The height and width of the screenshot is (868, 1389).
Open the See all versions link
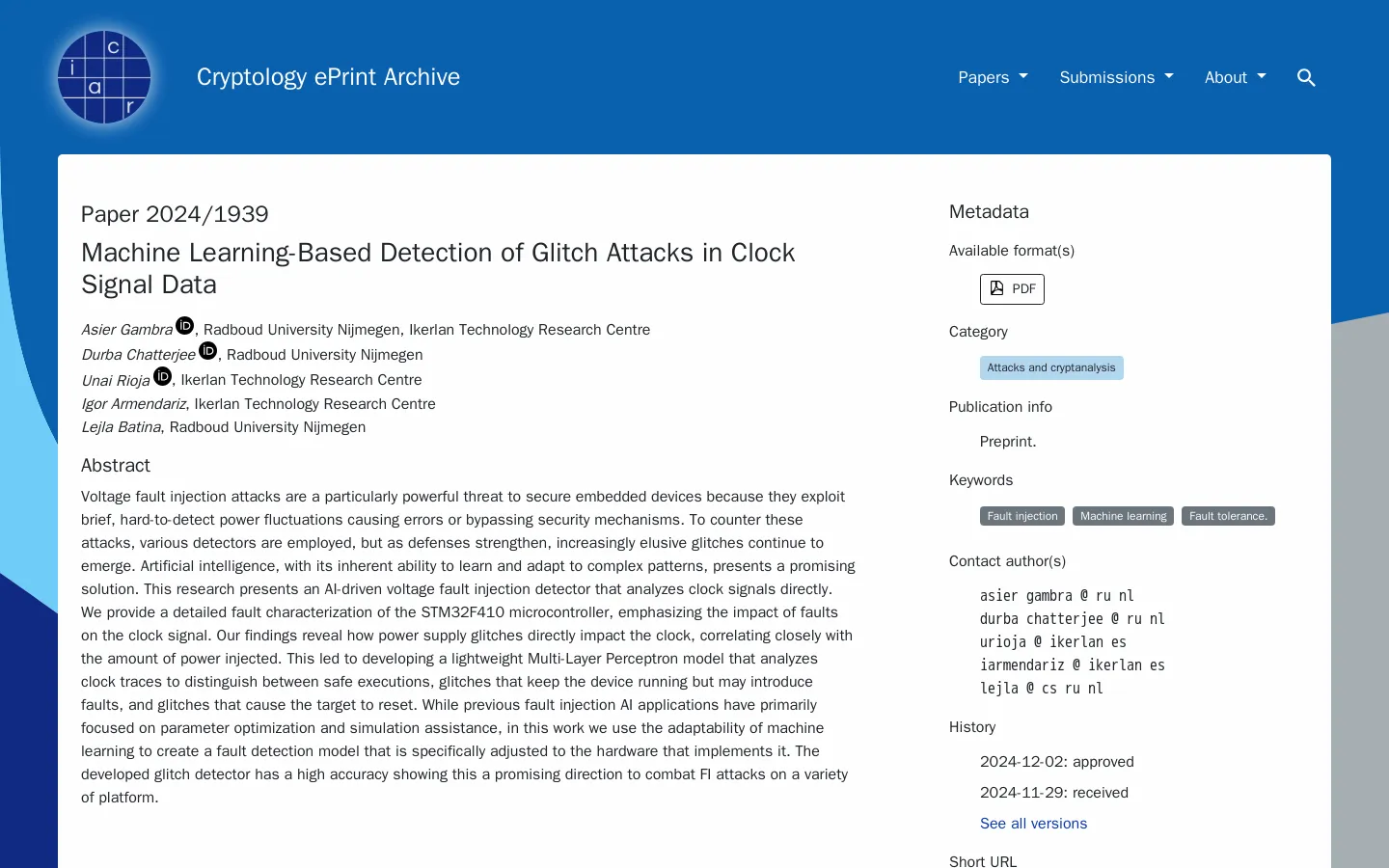1033,824
